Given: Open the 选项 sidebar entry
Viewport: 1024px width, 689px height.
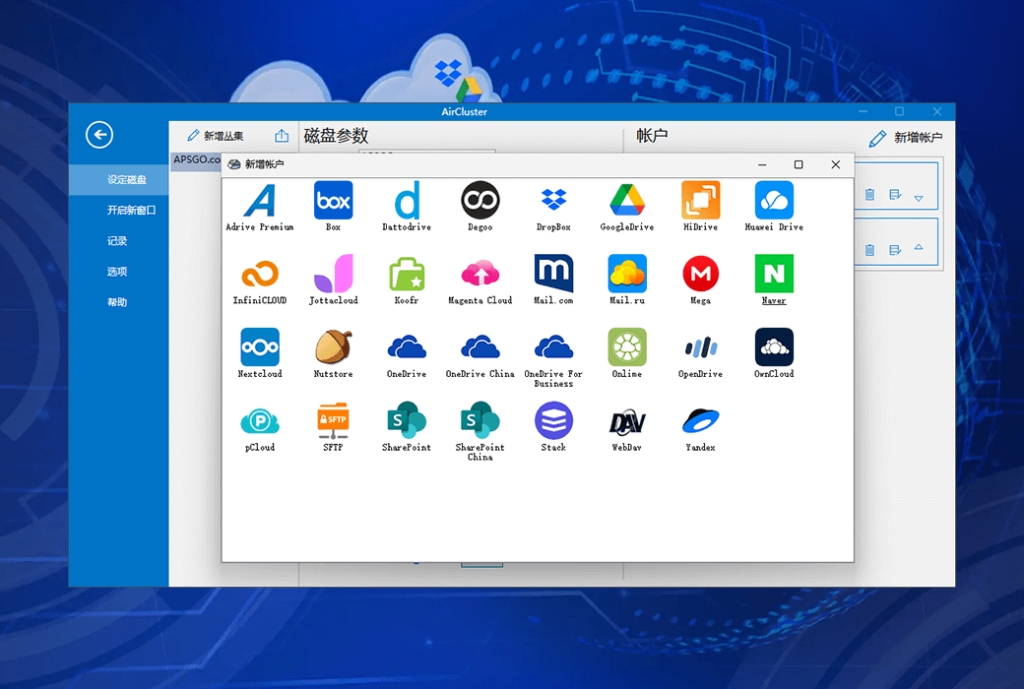Looking at the screenshot, I should [119, 272].
